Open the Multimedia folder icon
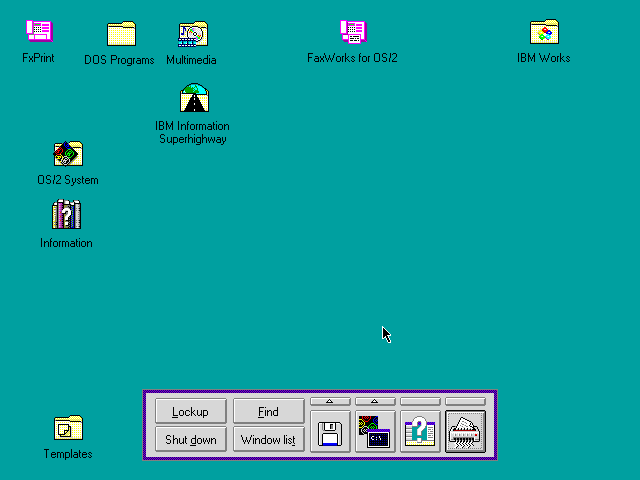640x480 pixels. [x=193, y=33]
